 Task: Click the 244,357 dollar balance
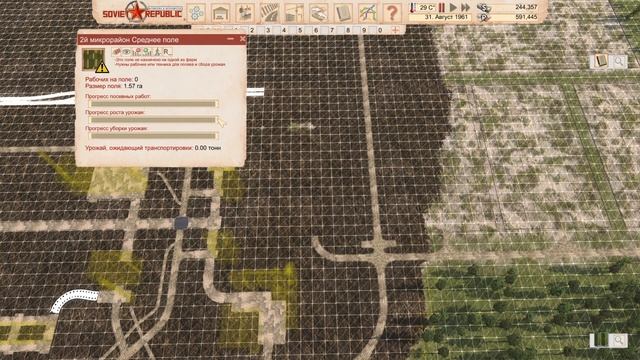pyautogui.click(x=526, y=7)
